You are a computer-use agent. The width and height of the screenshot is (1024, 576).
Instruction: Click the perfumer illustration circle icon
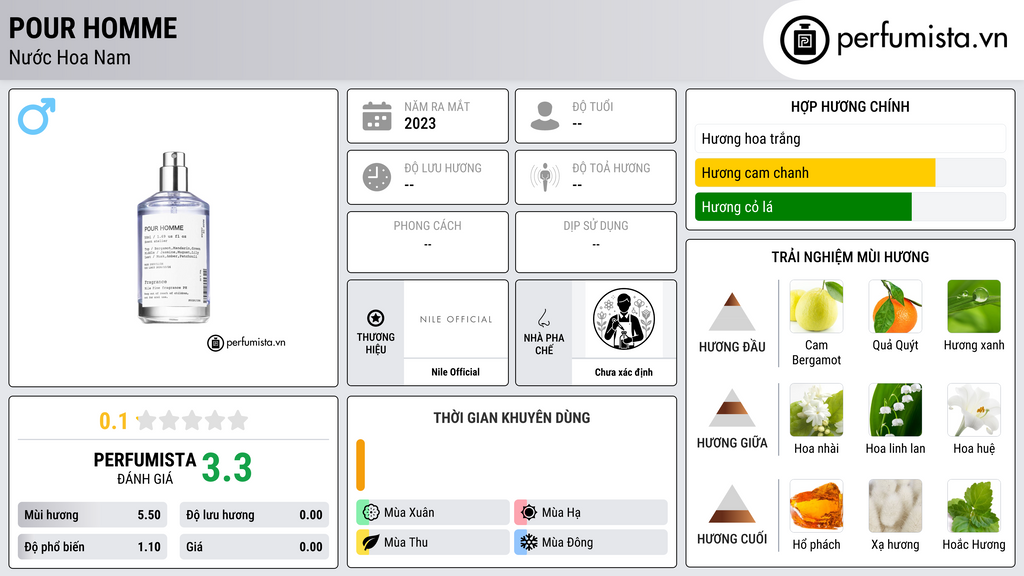pos(624,319)
